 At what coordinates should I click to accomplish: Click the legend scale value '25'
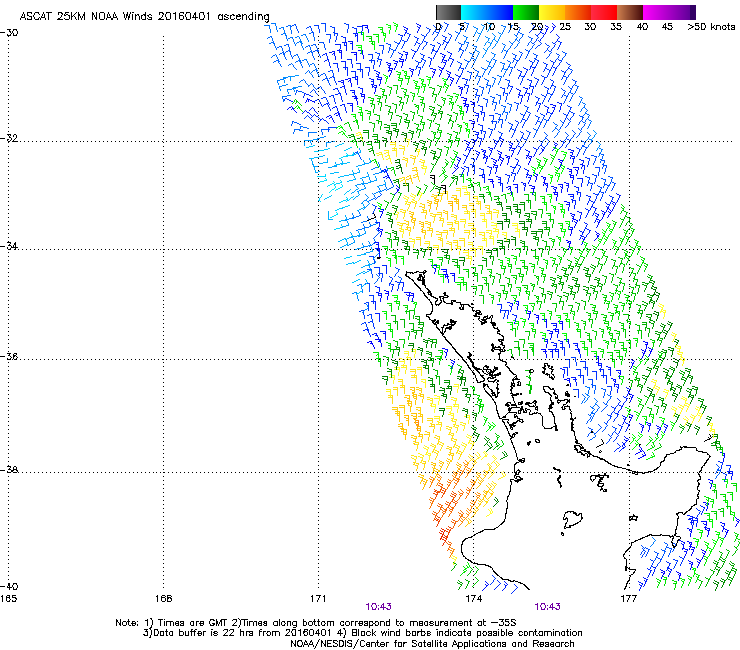point(565,27)
